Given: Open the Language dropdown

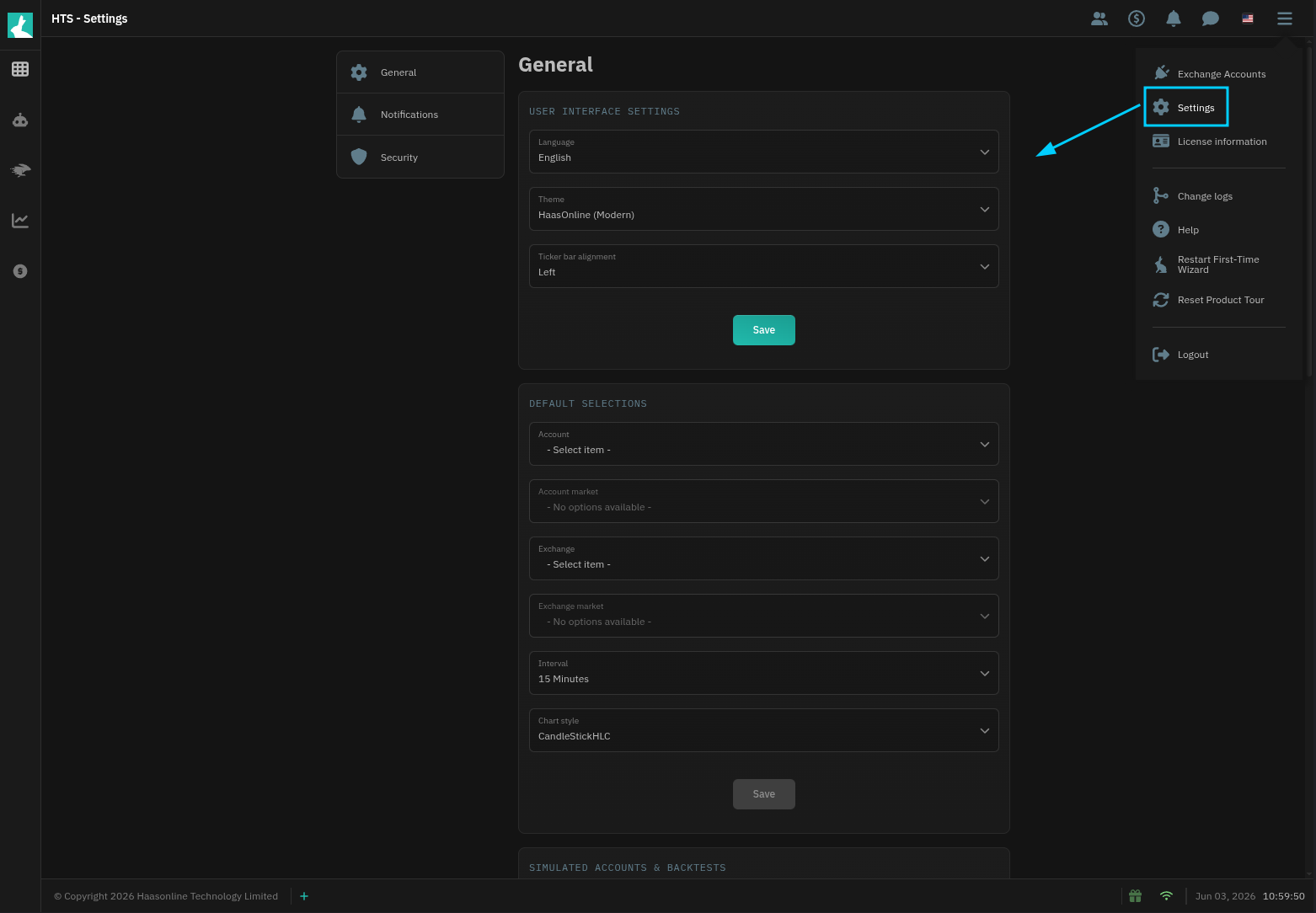Looking at the screenshot, I should coord(764,152).
